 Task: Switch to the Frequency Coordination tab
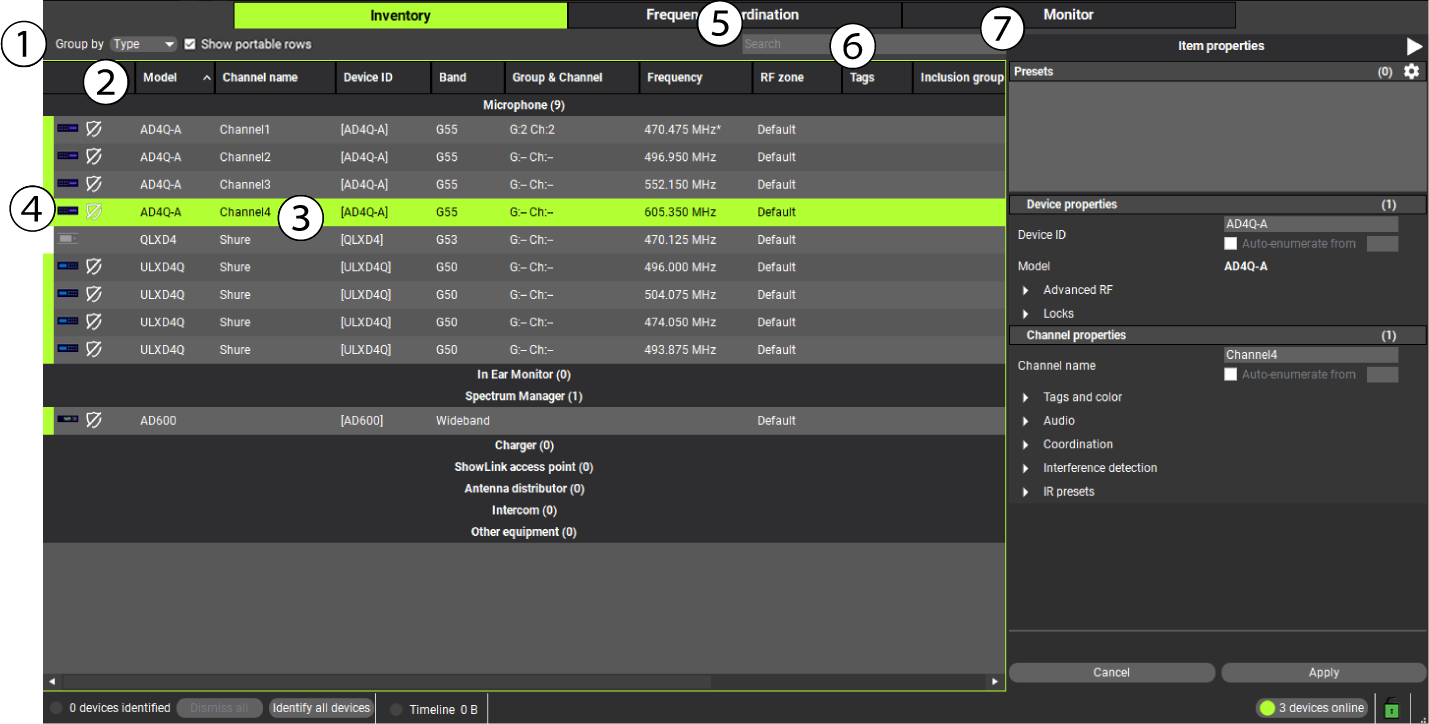(734, 15)
